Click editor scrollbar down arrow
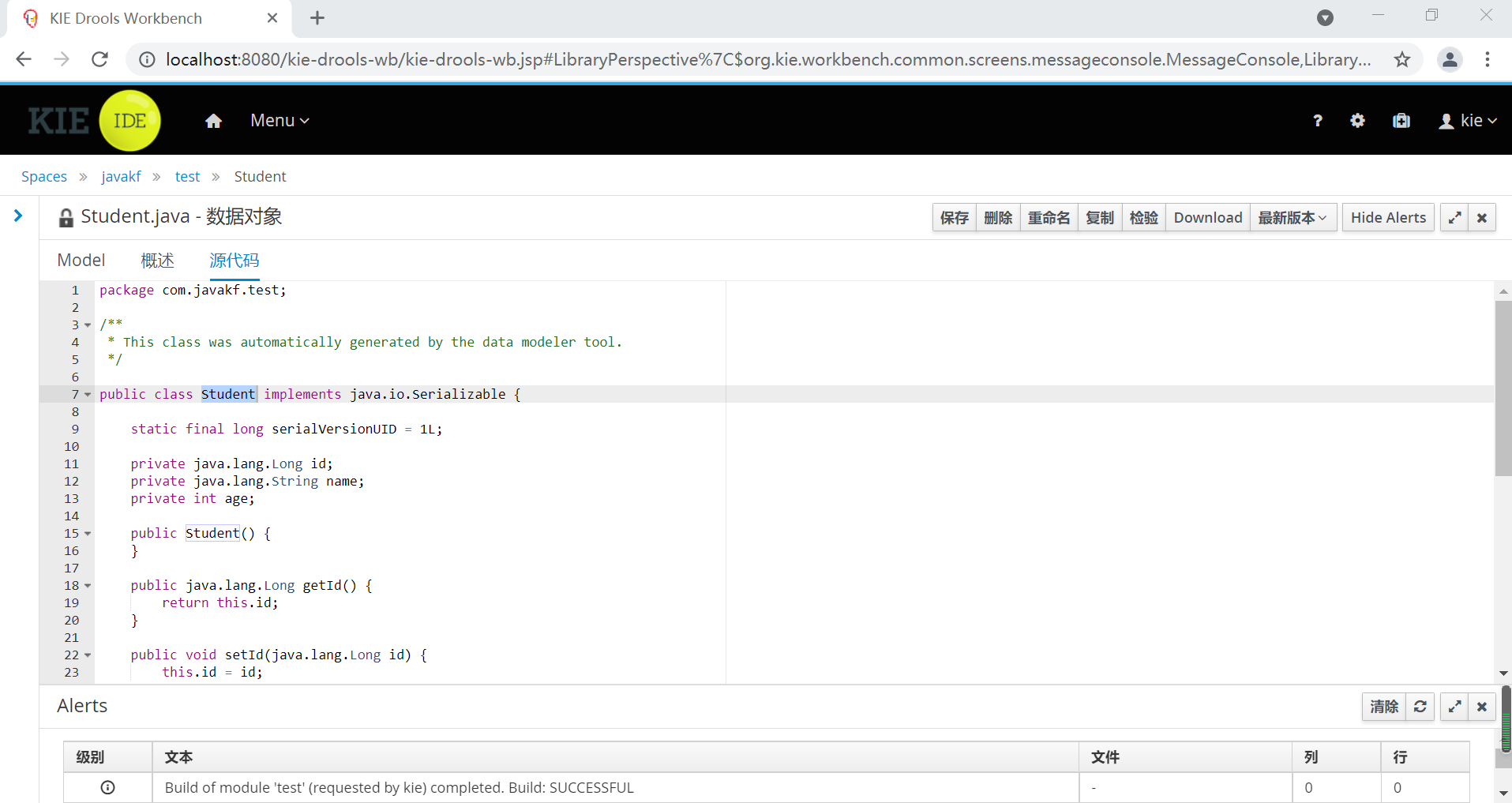 pos(1503,674)
